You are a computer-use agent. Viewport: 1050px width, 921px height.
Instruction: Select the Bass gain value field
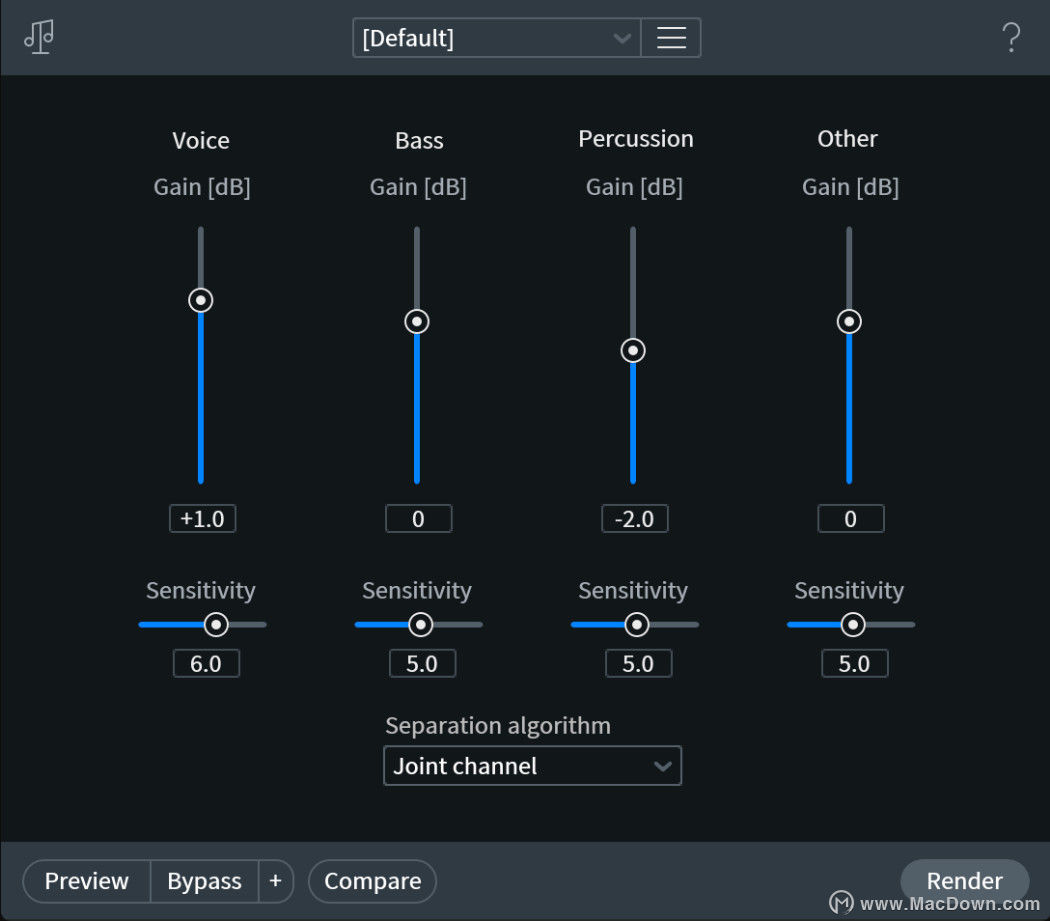click(419, 518)
